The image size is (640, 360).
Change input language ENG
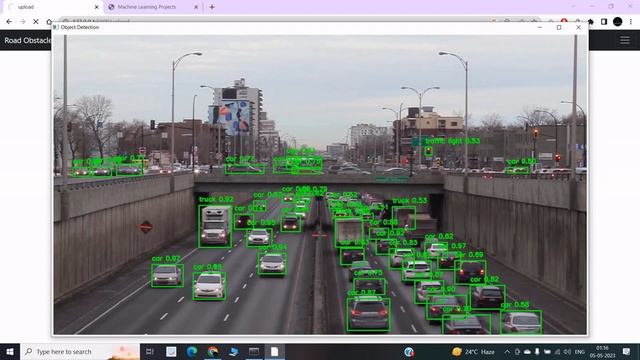tap(580, 351)
